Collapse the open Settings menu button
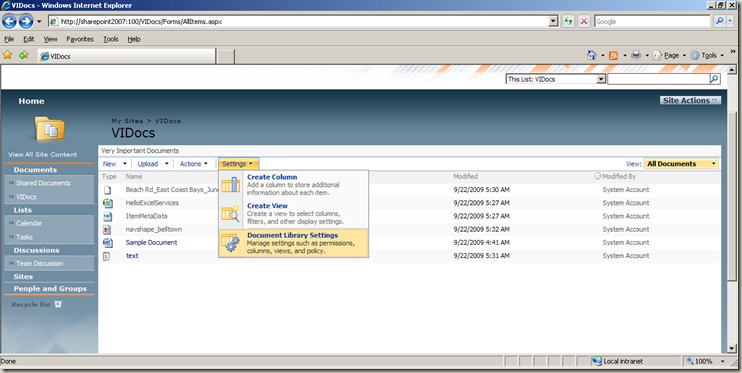 (x=238, y=164)
